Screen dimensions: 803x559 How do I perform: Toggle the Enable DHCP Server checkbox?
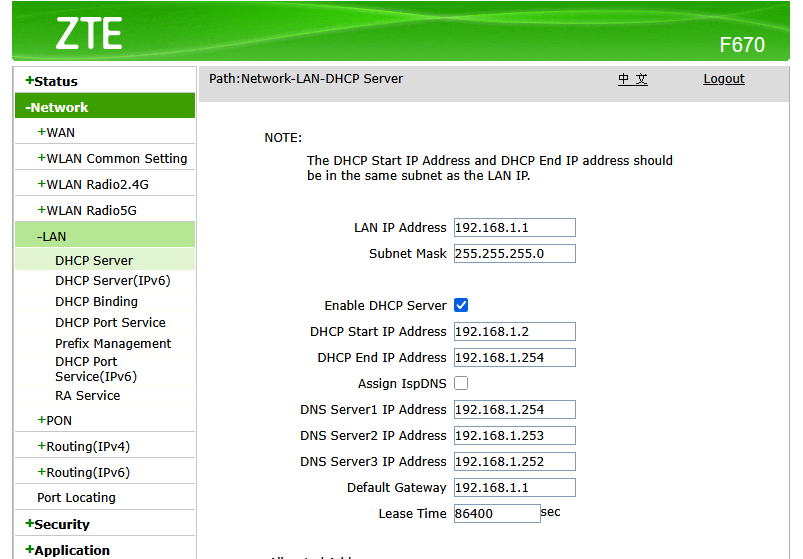click(461, 305)
